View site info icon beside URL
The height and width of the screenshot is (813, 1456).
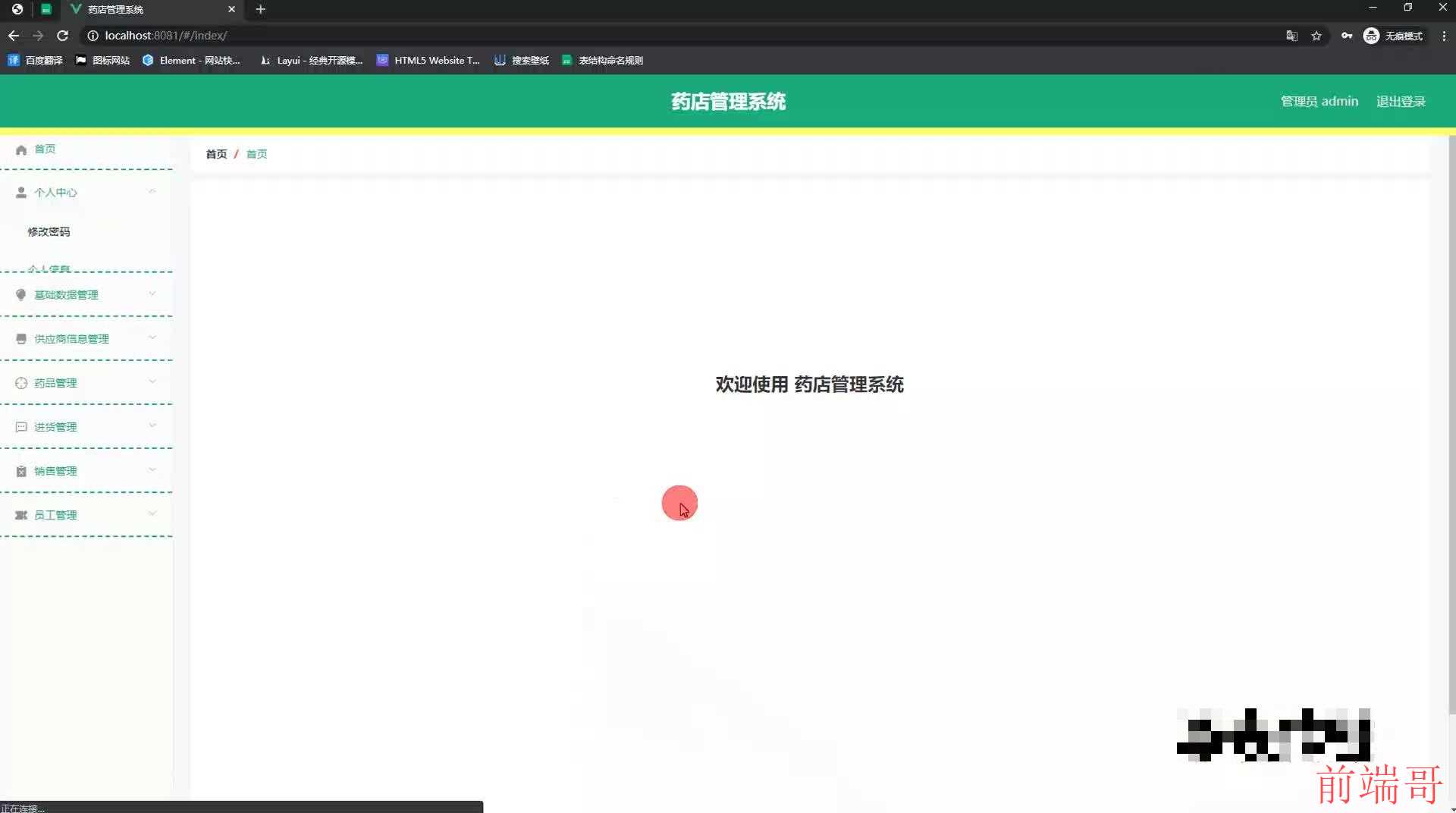93,36
